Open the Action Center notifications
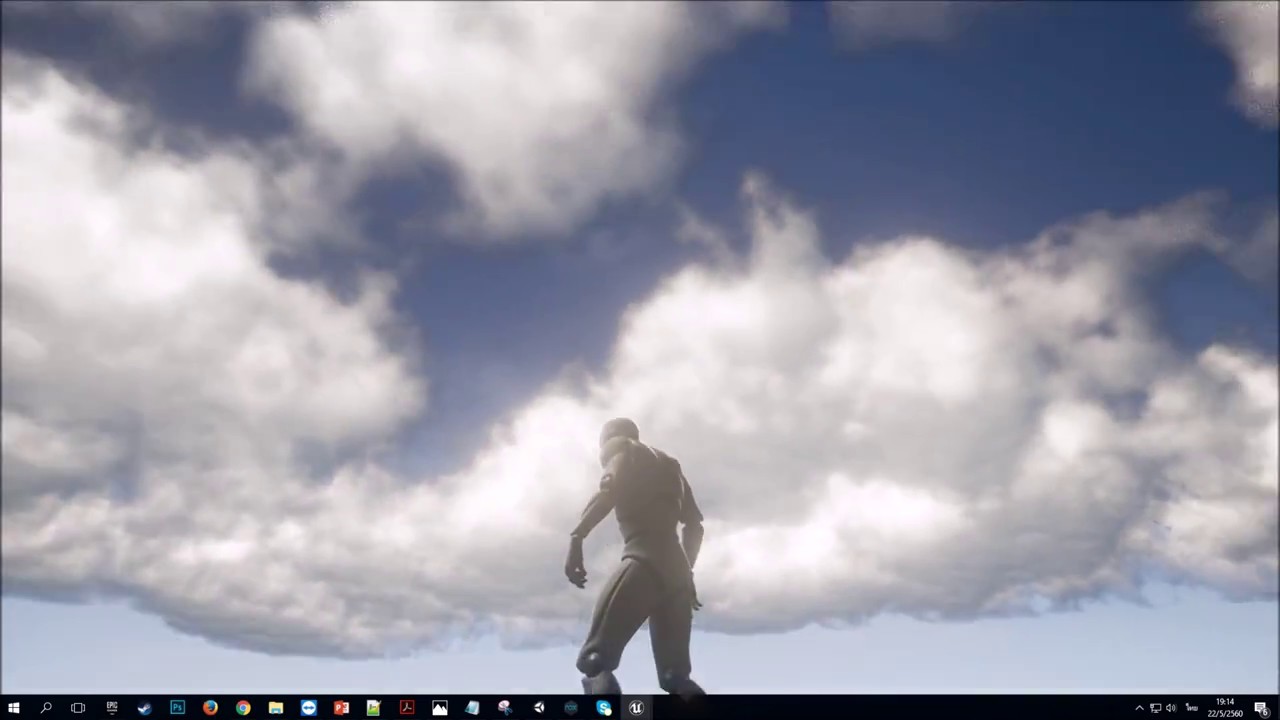 pos(1262,708)
